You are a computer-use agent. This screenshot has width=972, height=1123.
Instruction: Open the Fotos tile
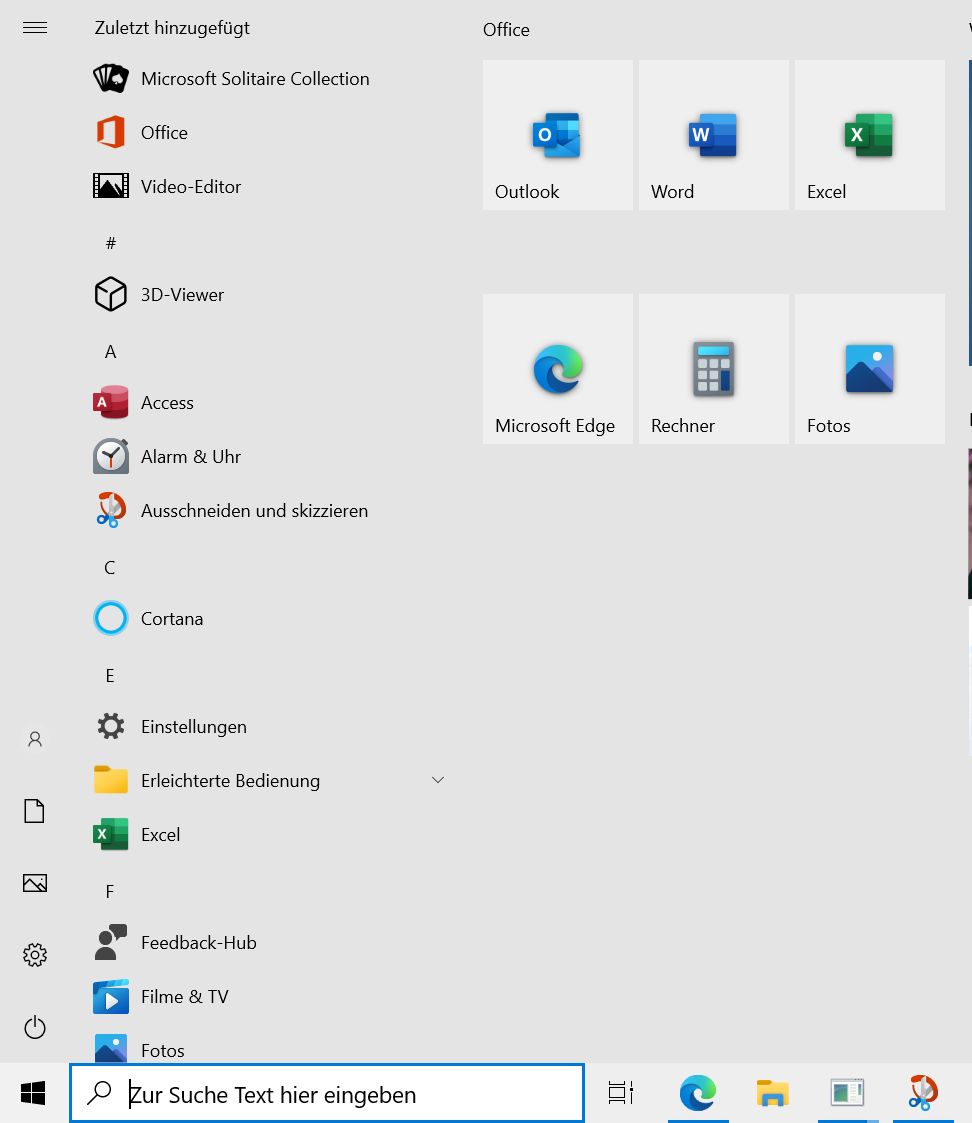coord(870,369)
